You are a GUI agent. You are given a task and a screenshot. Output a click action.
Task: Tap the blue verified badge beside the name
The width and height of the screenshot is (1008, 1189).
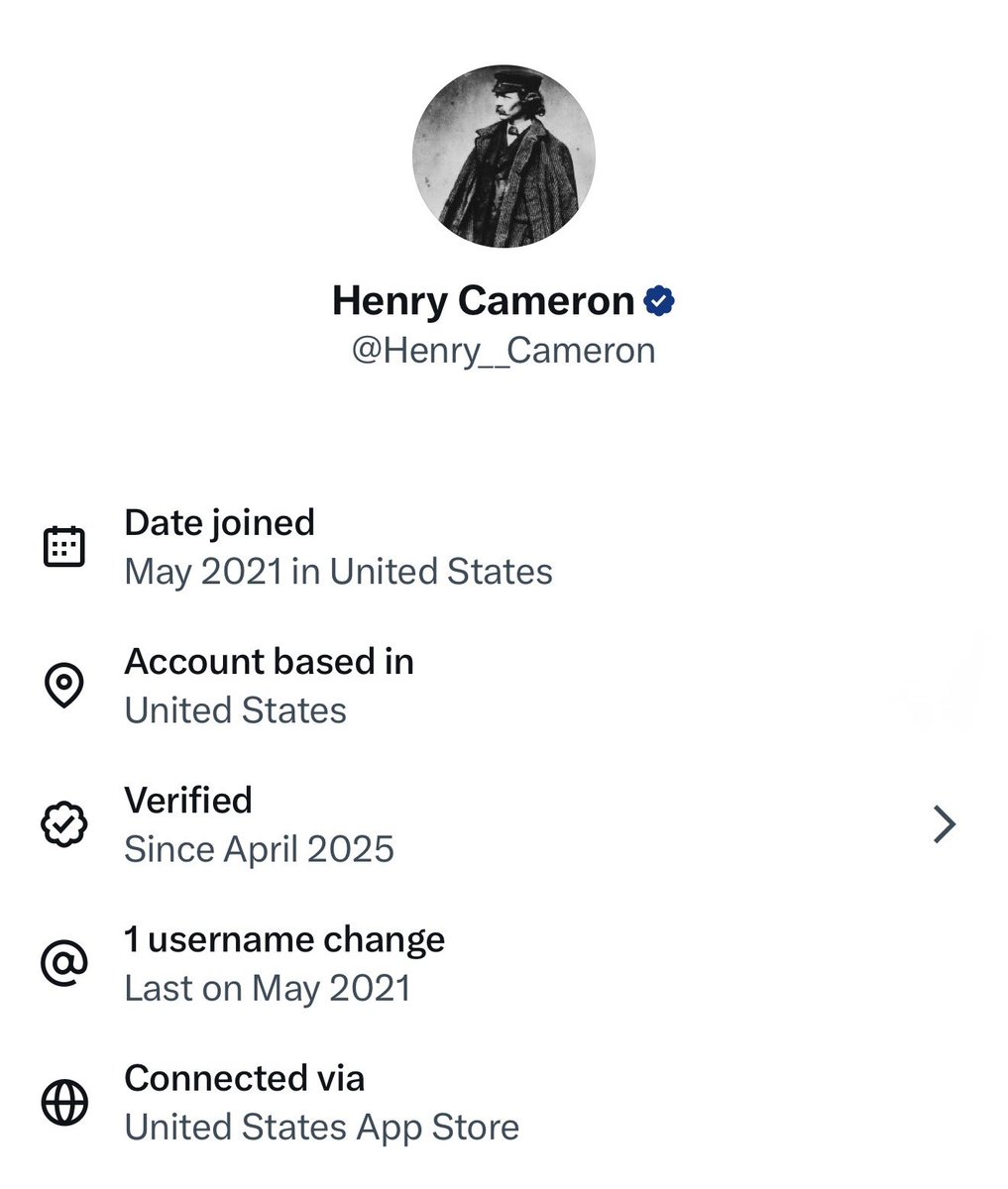pyautogui.click(x=659, y=300)
